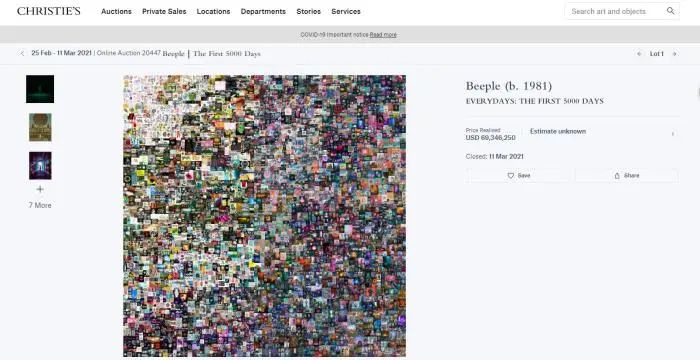Viewport: 700px width, 360px height.
Task: Open the Auctions menu
Action: tap(116, 12)
